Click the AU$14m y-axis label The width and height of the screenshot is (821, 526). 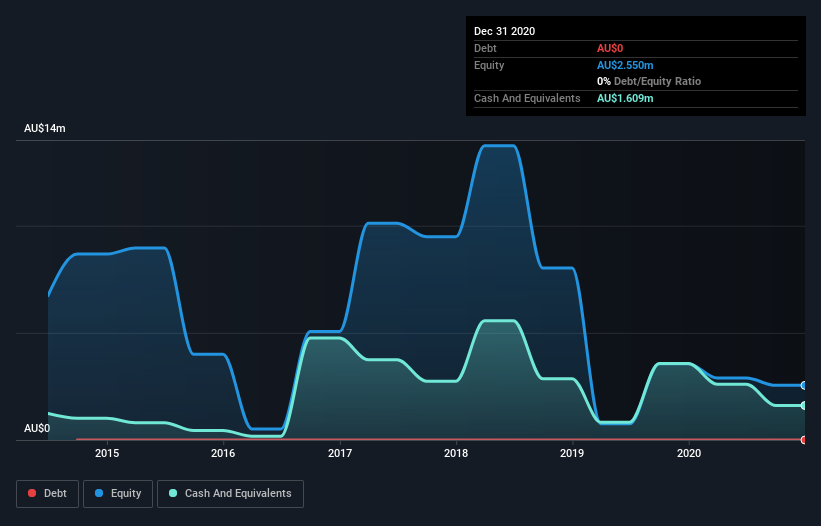click(x=45, y=128)
